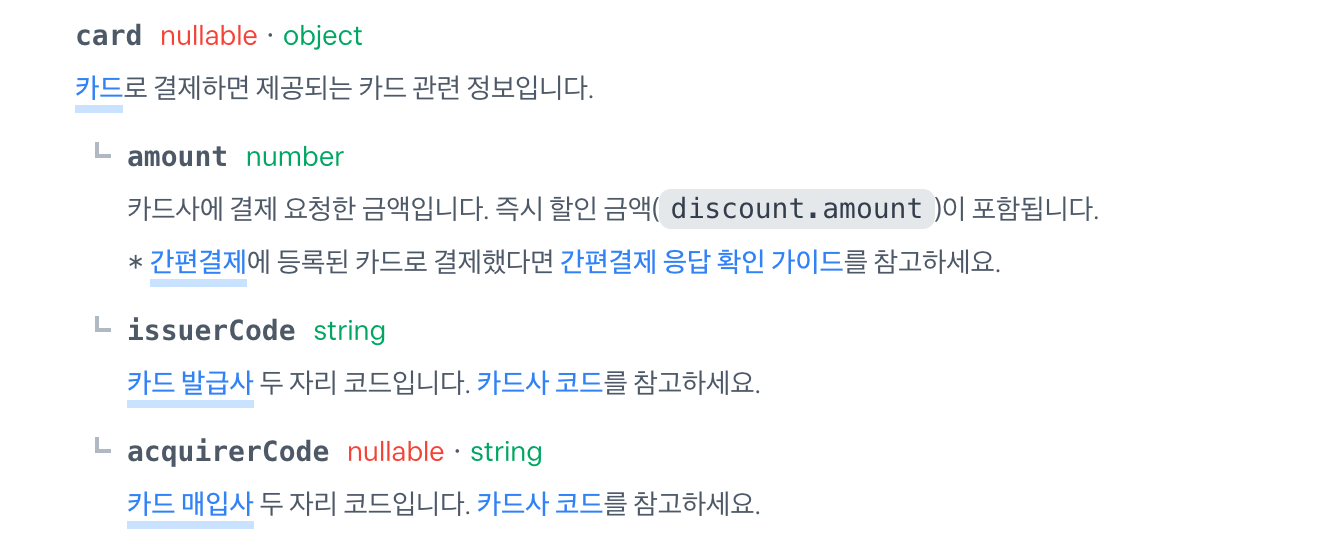Click the discount.amount inline code badge
Image resolution: width=1320 pixels, height=550 pixels.
click(796, 209)
